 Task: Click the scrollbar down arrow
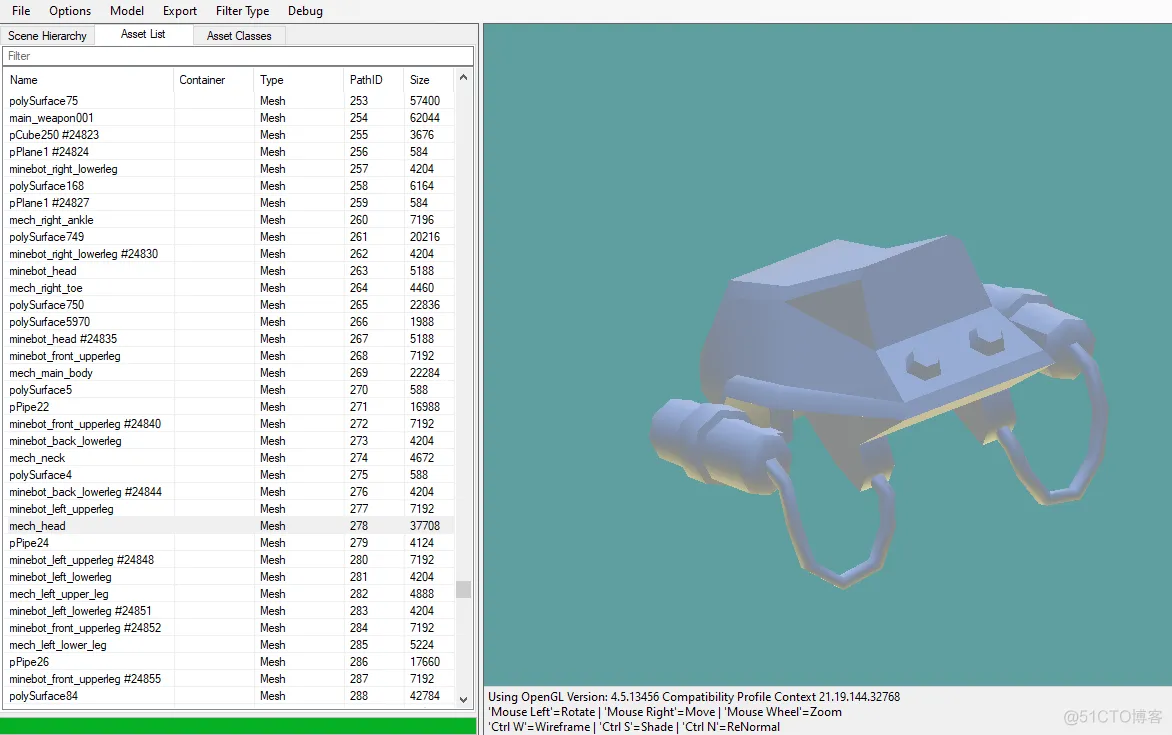point(463,700)
